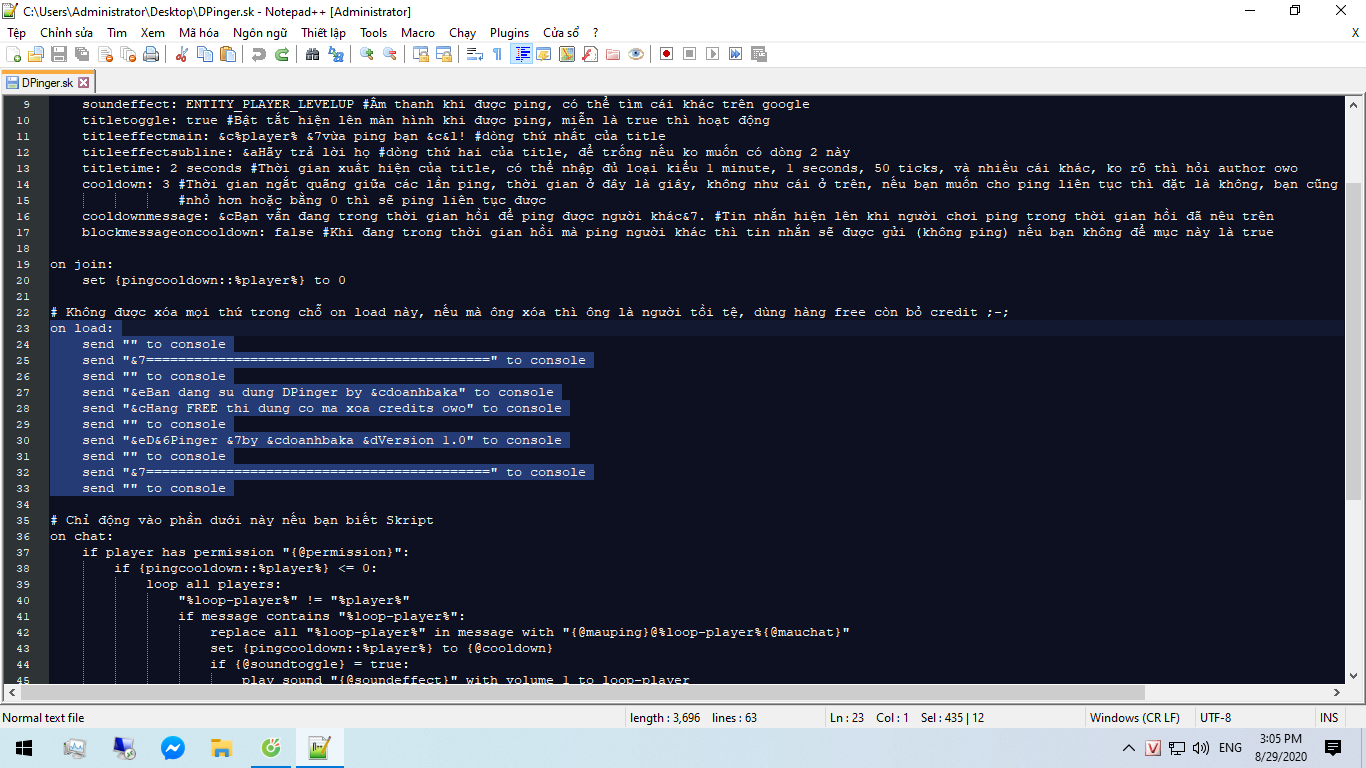Toggle synchronized horizontal scrolling
Viewport: 1366px width, 768px height.
click(443, 54)
